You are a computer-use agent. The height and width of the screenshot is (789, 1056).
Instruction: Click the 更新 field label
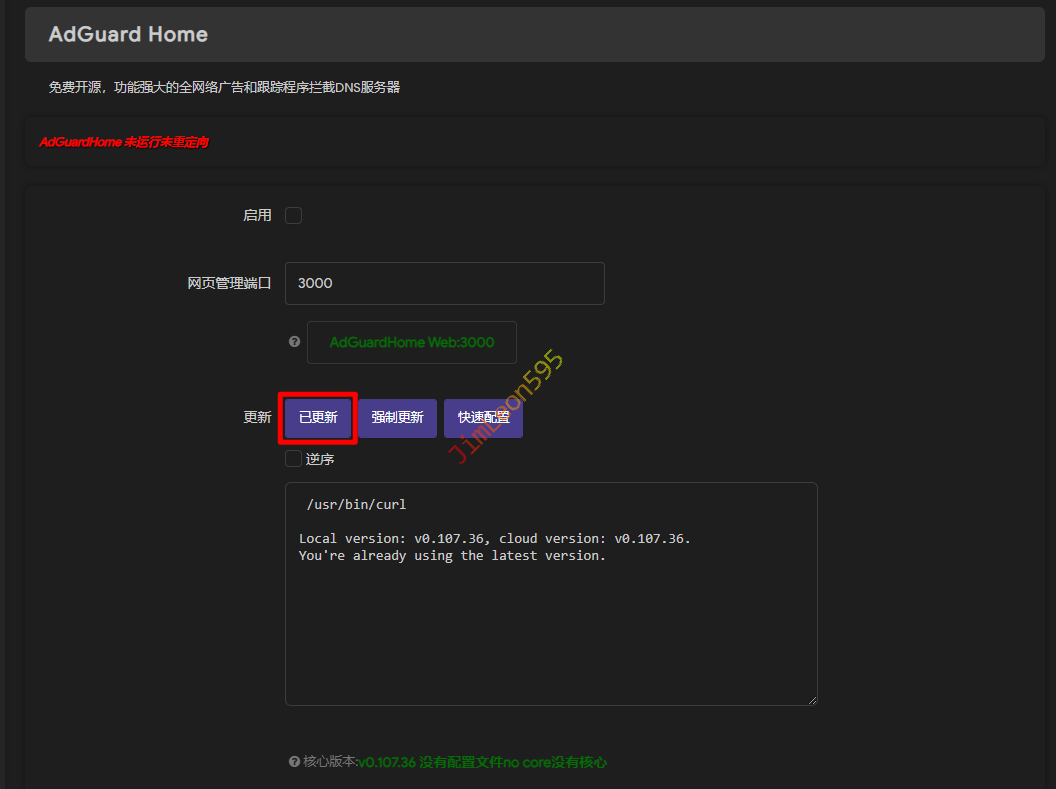coord(257,418)
